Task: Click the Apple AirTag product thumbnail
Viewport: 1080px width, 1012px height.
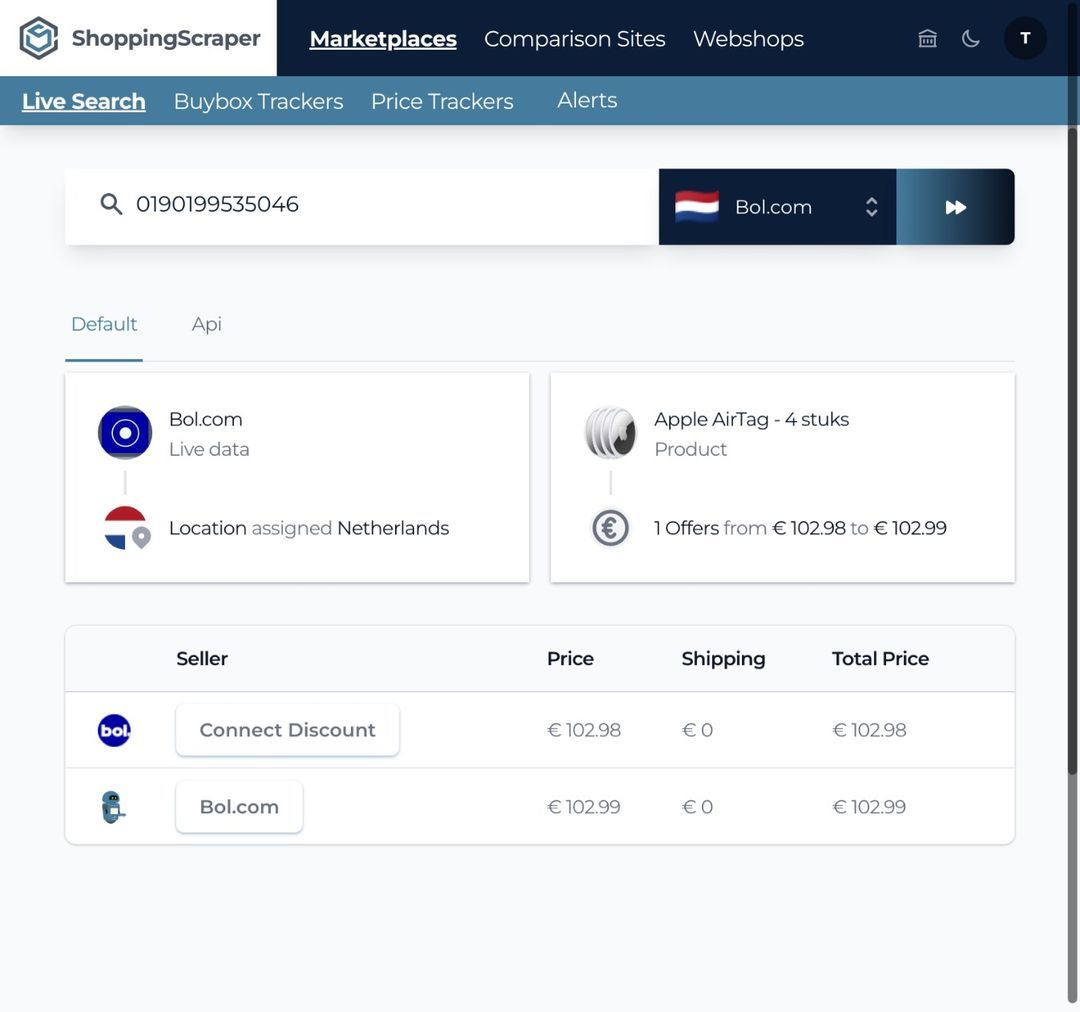Action: pyautogui.click(x=610, y=433)
